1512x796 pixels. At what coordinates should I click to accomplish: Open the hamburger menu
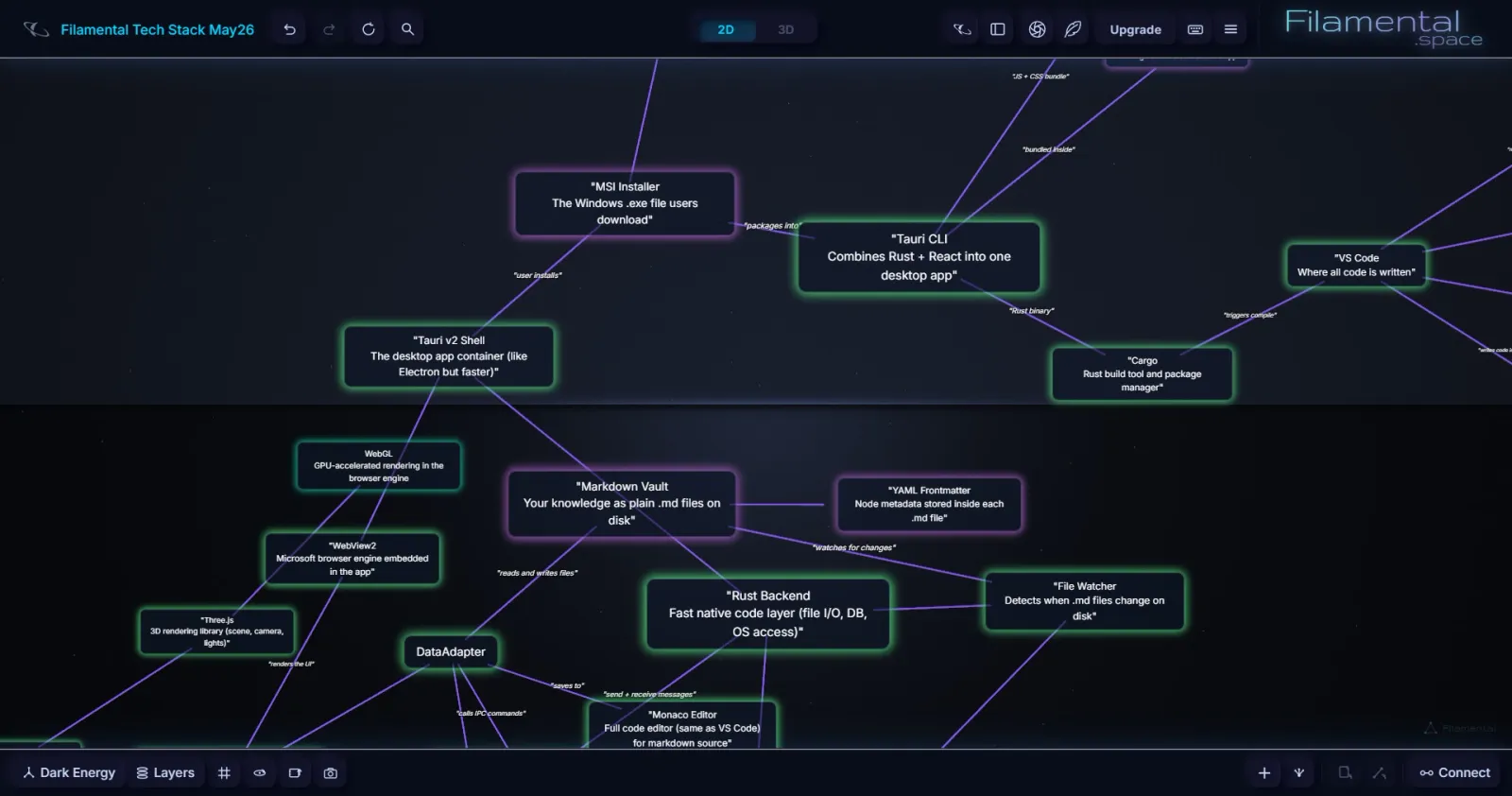point(1230,29)
